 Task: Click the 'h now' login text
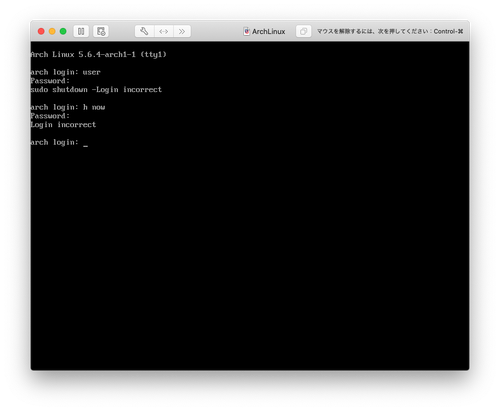[x=94, y=107]
